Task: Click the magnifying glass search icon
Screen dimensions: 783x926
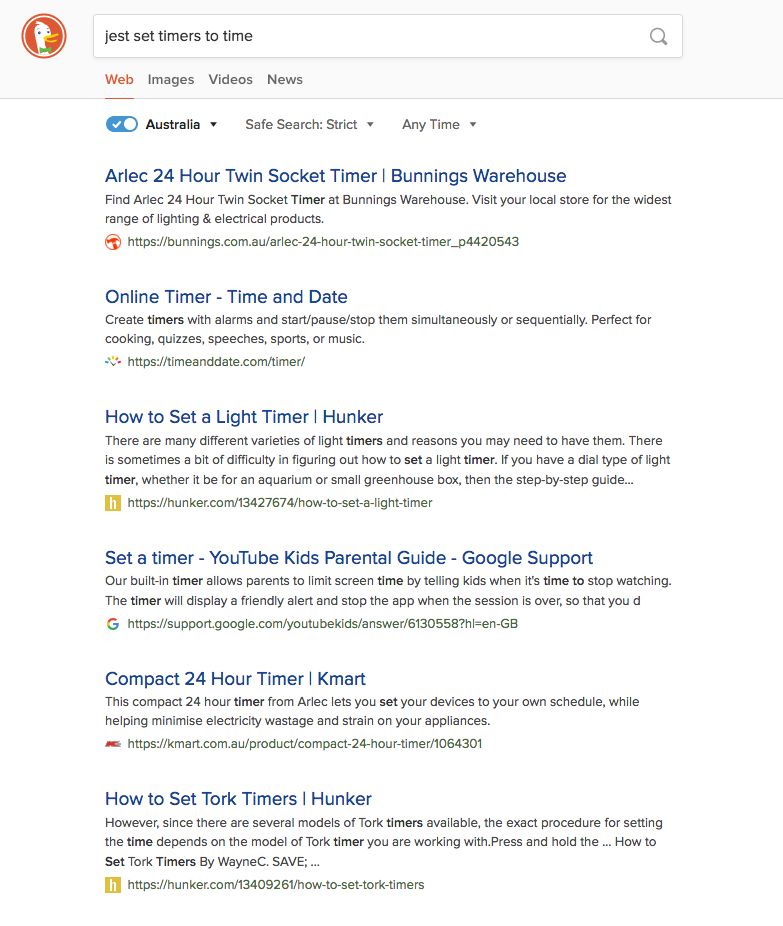Action: (x=658, y=37)
